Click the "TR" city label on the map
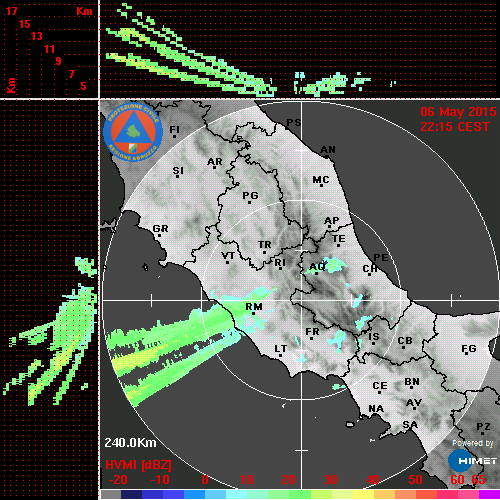Viewport: 500px width, 500px height. (x=265, y=245)
